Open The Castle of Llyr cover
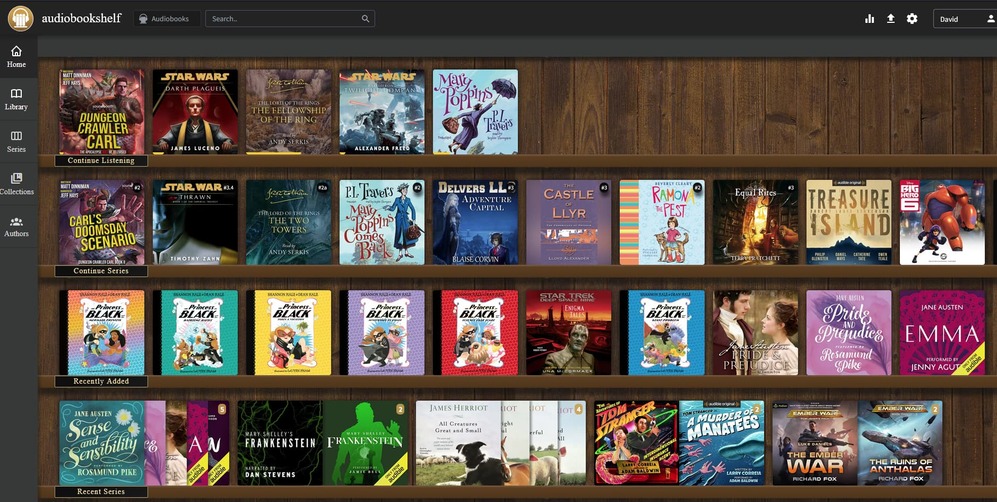Viewport: 997px width, 502px height. (x=569, y=222)
